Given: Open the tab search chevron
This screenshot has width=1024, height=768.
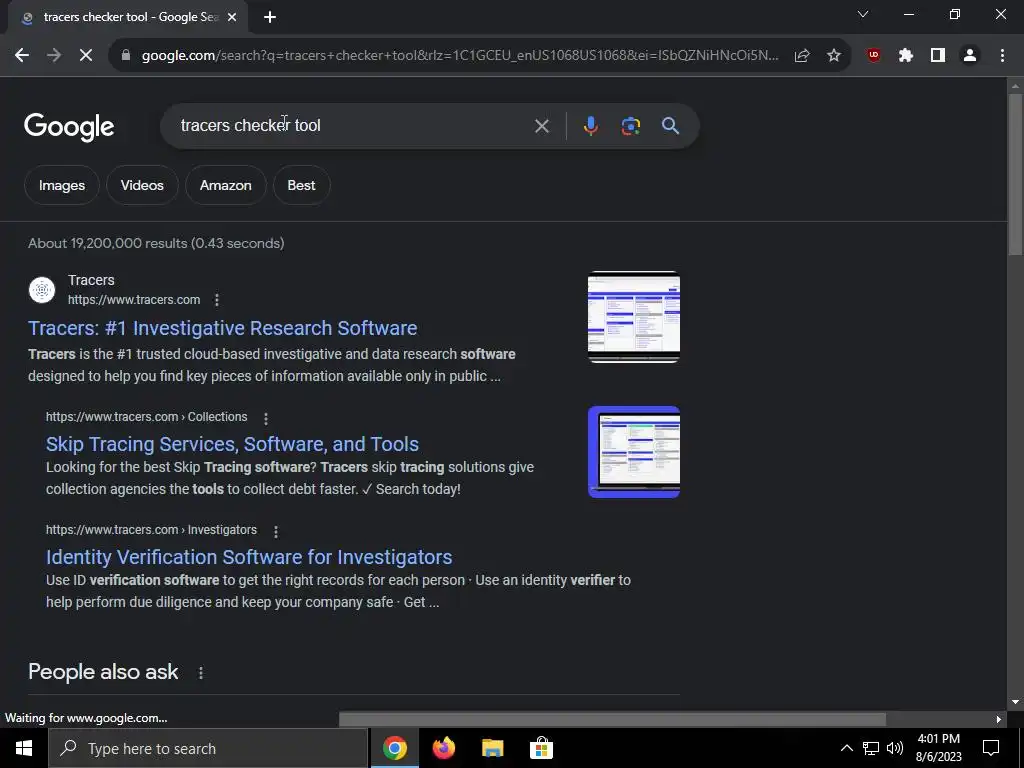Looking at the screenshot, I should click(x=863, y=14).
